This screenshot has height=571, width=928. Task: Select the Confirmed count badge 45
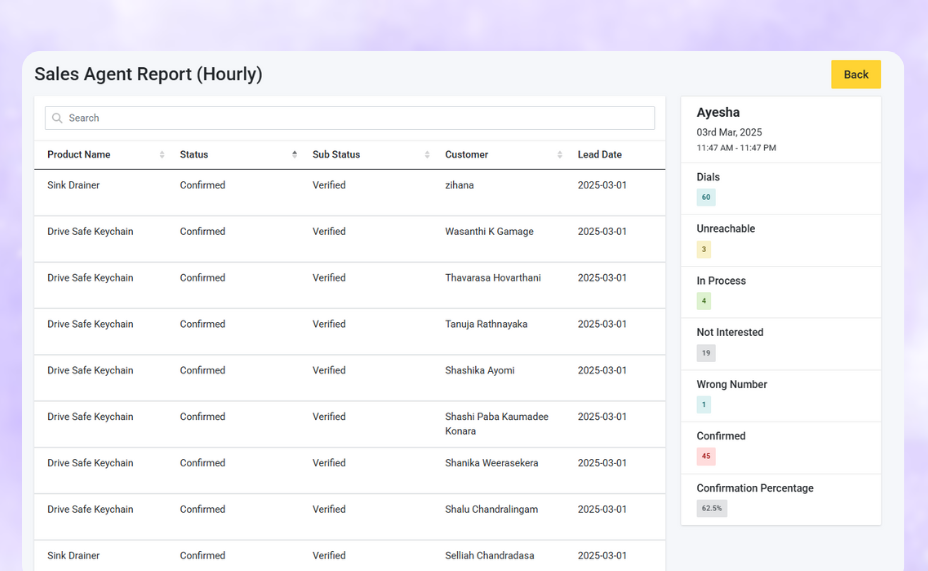[705, 456]
